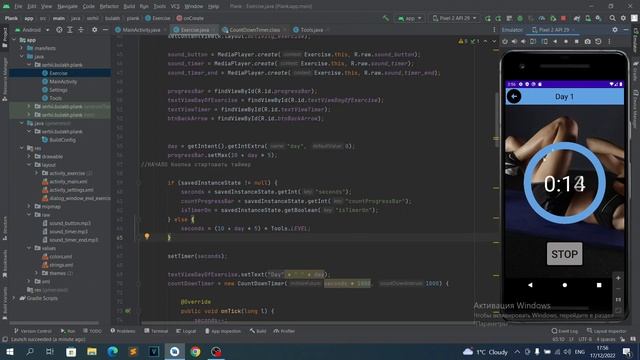Open File Explorer from taskbar

(x=91, y=351)
